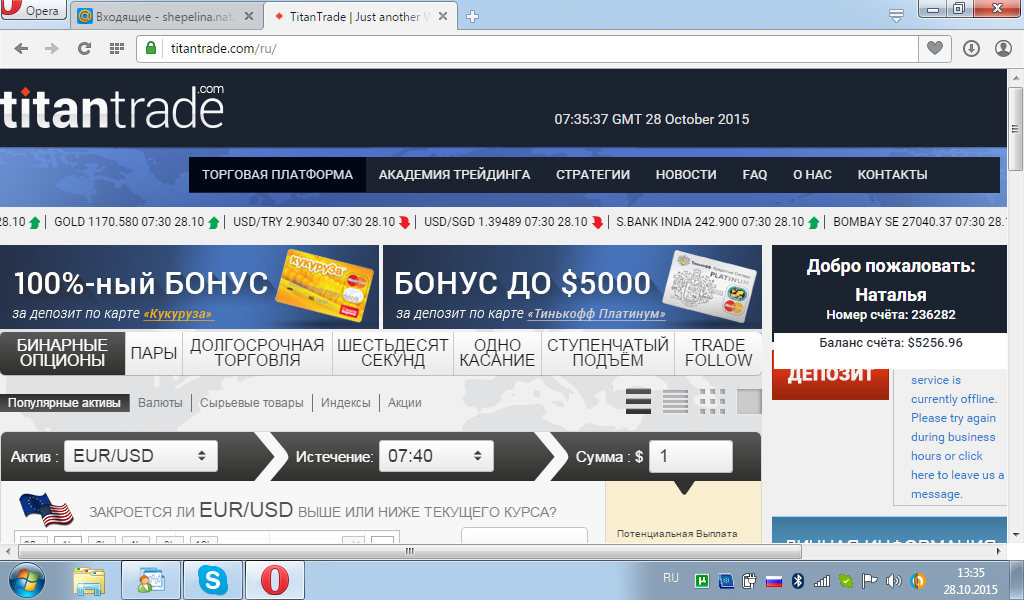1024x600 pixels.
Task: Click the browser reload button
Action: point(84,48)
